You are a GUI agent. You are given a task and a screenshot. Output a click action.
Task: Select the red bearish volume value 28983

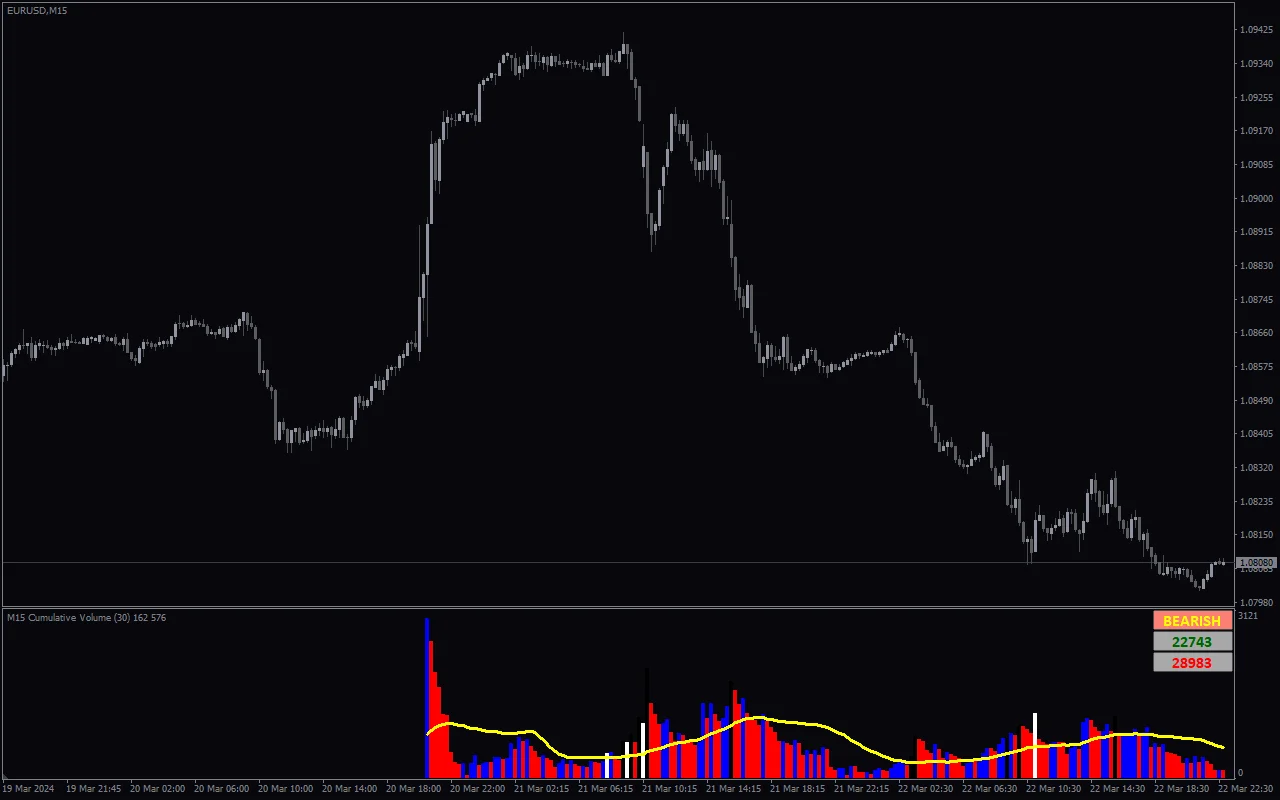(1192, 661)
